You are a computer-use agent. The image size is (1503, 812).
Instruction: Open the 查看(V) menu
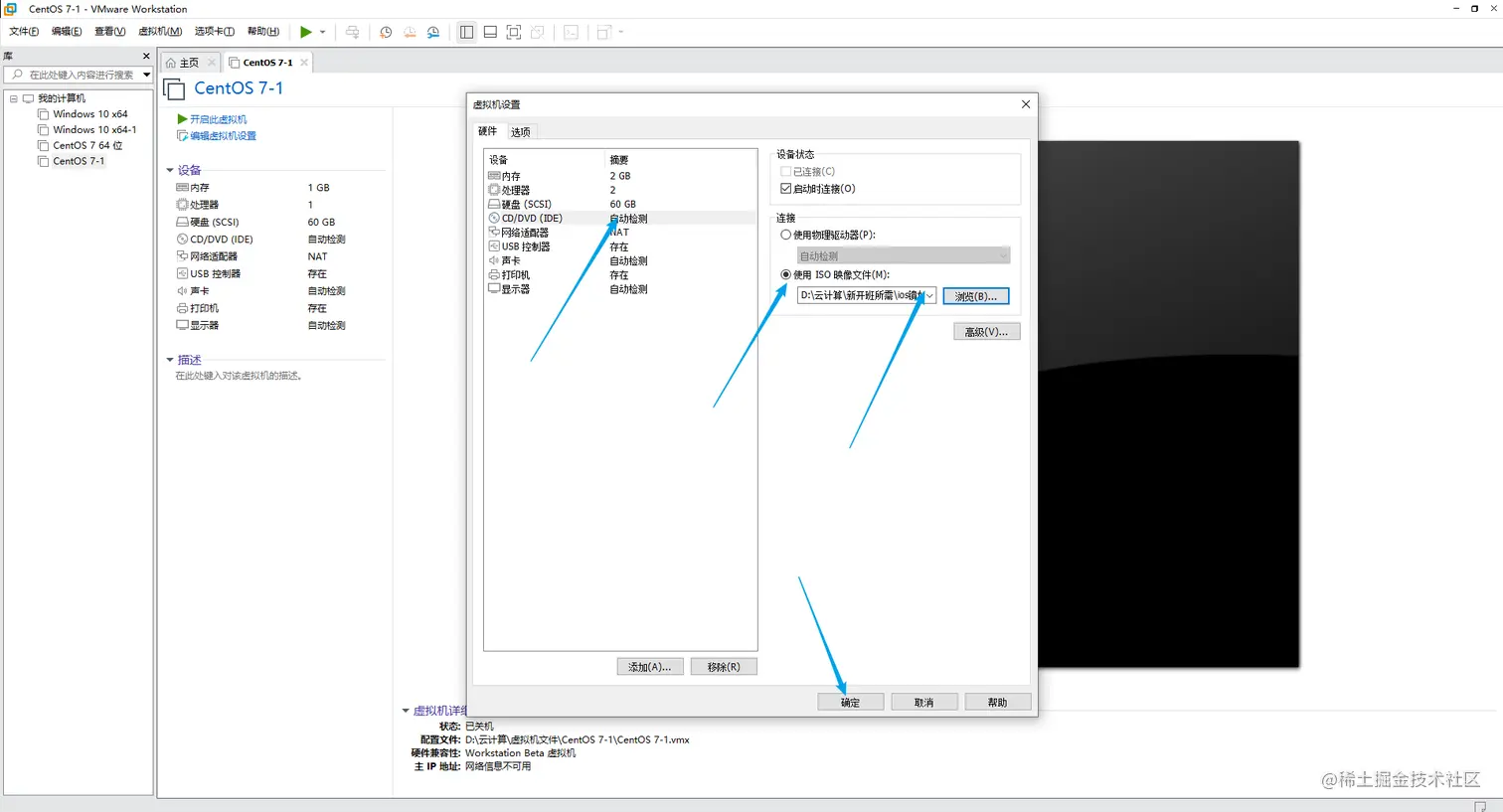[x=110, y=32]
